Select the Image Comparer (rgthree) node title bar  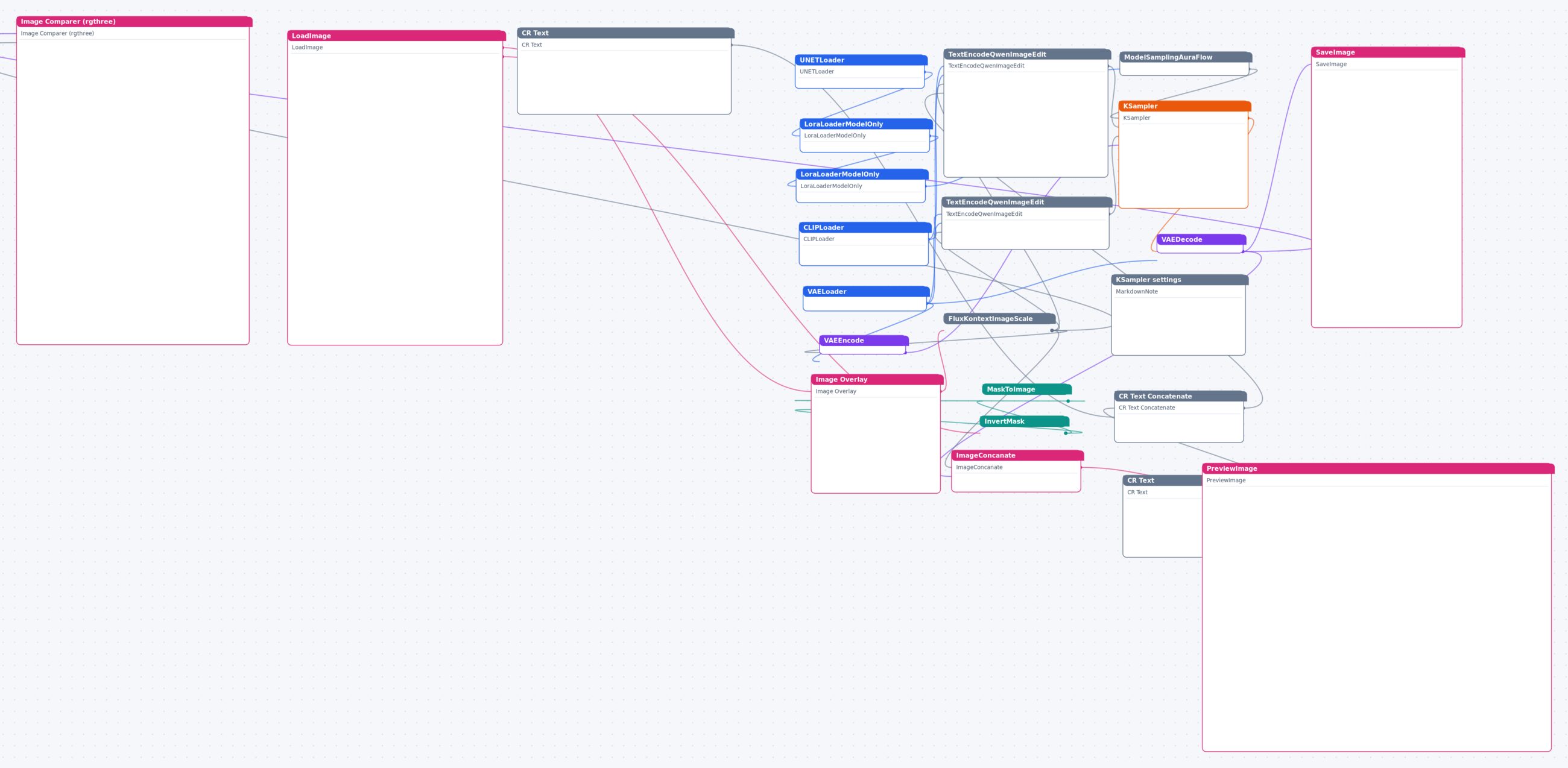[x=134, y=21]
